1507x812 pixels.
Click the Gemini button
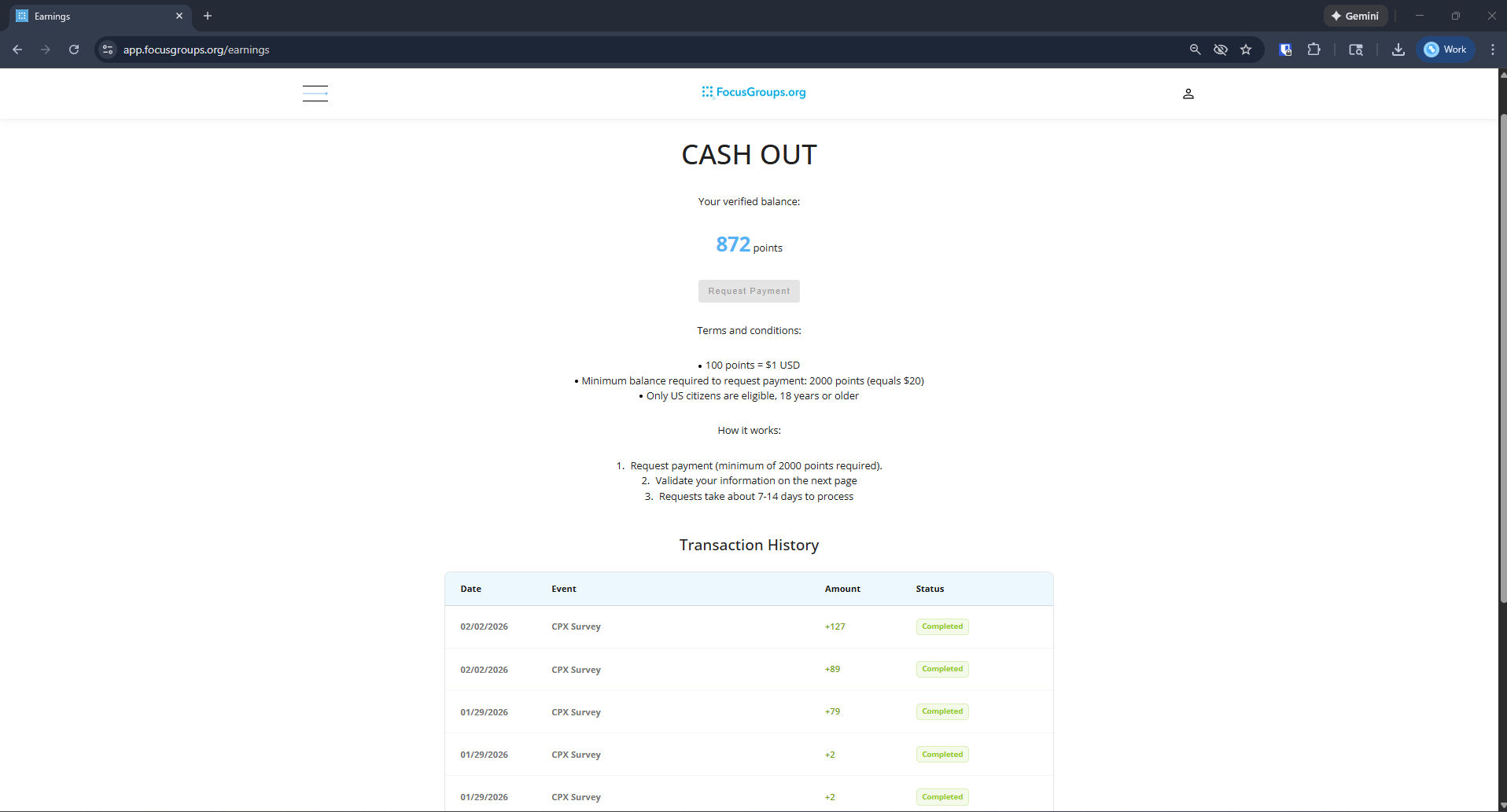point(1355,16)
